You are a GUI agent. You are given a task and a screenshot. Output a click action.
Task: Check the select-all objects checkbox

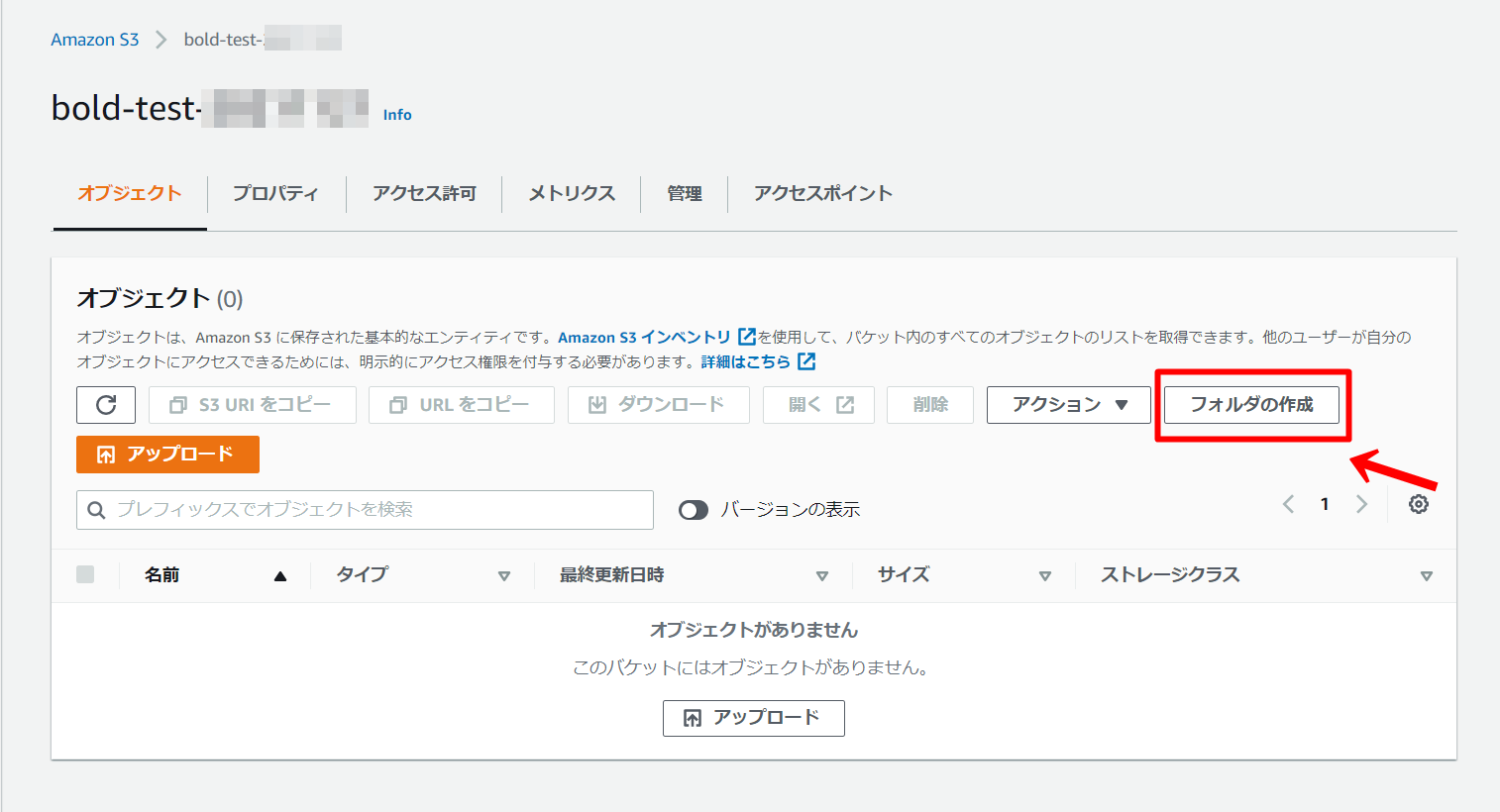[85, 574]
